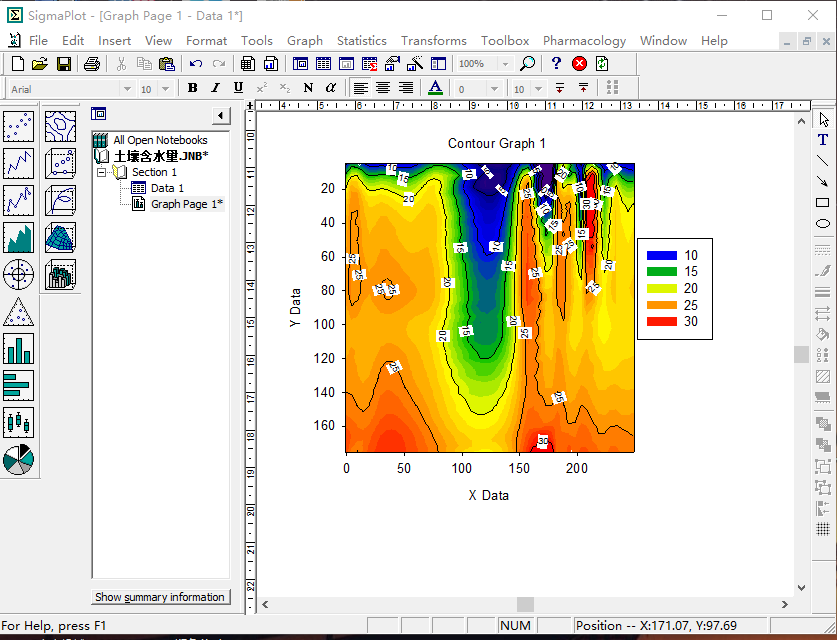This screenshot has height=640, width=837.
Task: Toggle Bold text formatting
Action: coord(192,88)
